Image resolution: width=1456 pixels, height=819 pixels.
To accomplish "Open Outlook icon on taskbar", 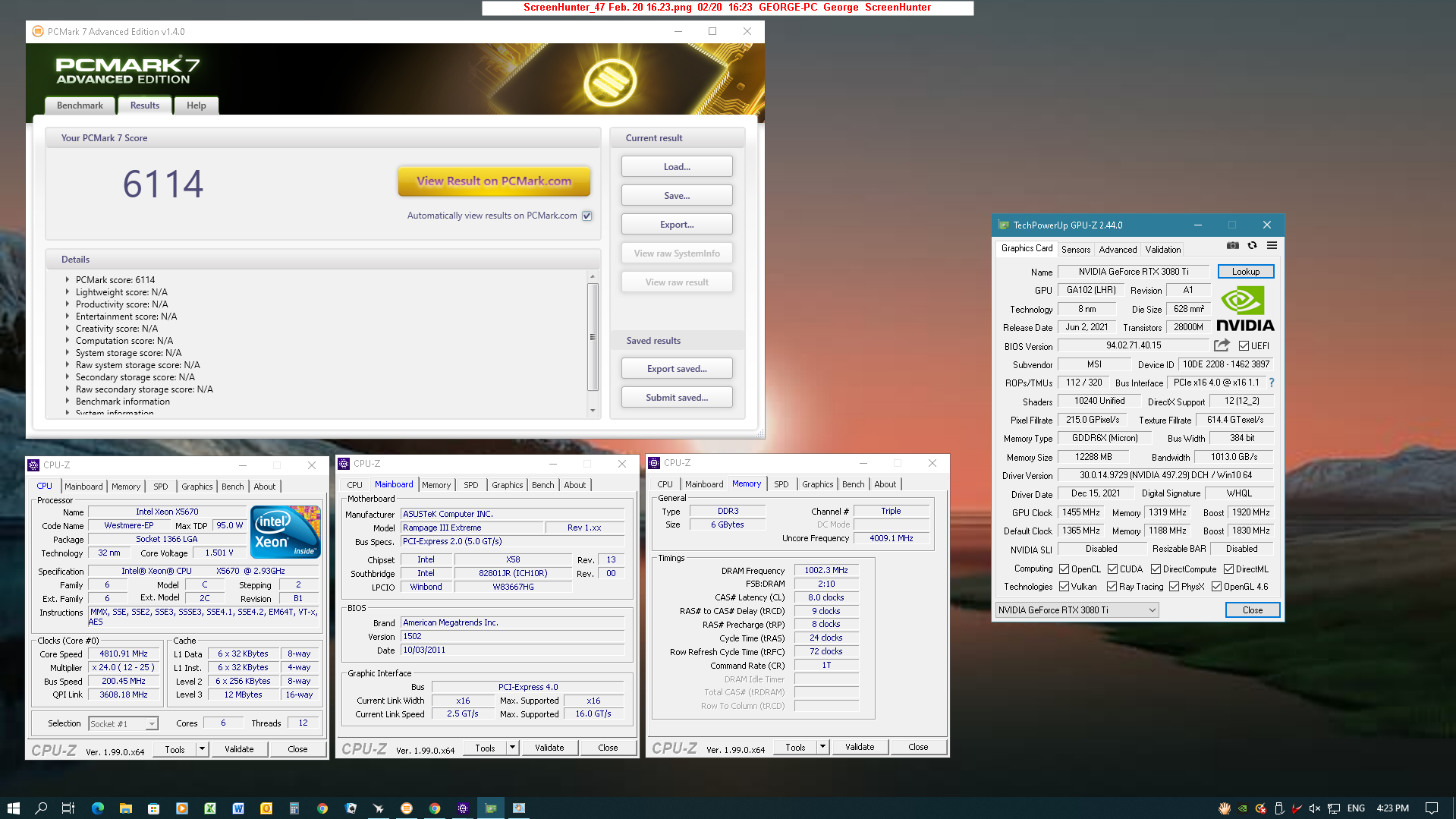I will coord(266,808).
